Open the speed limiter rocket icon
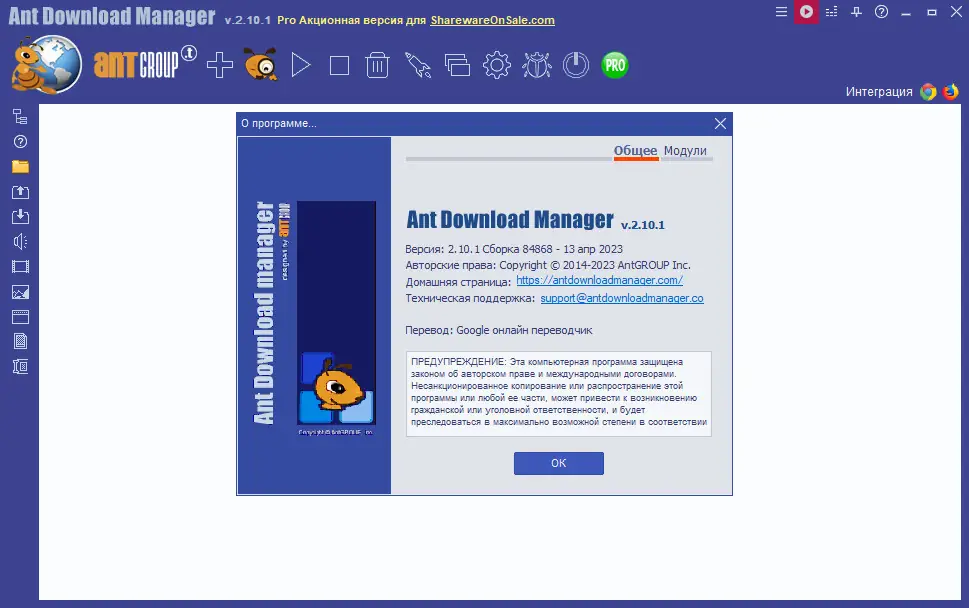Viewport: 969px width, 608px height. point(418,65)
